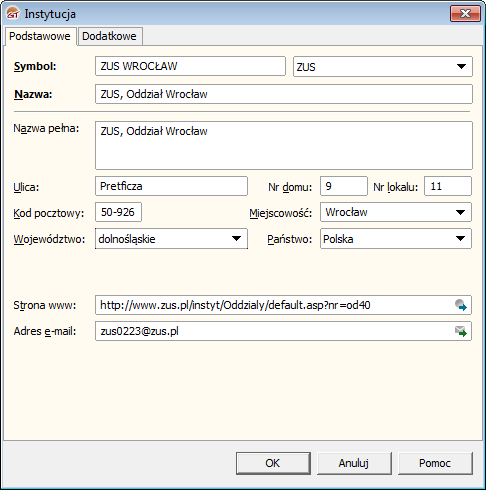Viewport: 486px width, 490px height.
Task: Open website via globe arrow icon
Action: coord(461,305)
